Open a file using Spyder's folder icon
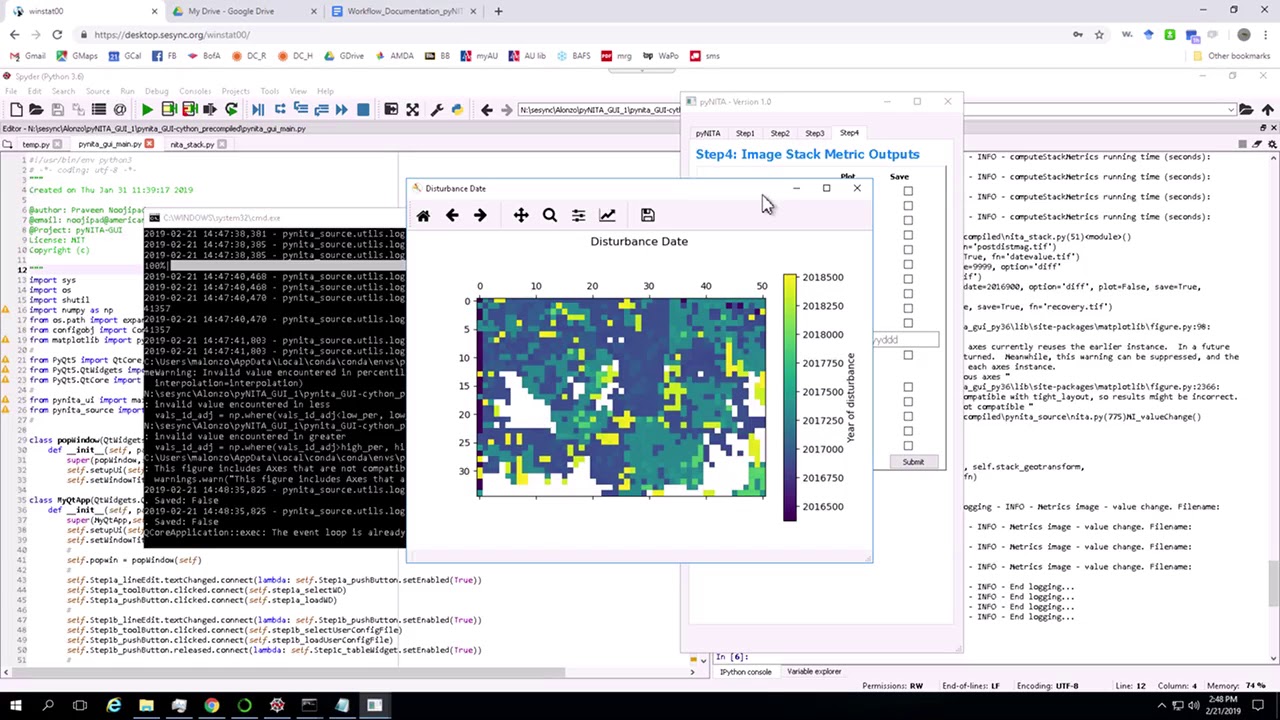The width and height of the screenshot is (1280, 720). coord(36,109)
